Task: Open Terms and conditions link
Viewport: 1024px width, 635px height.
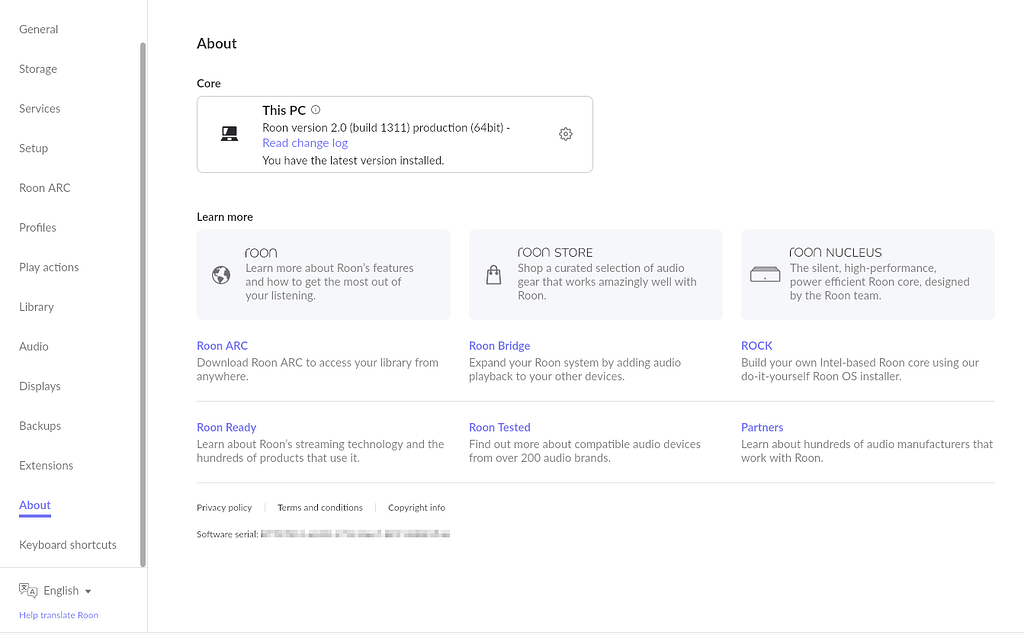Action: tap(320, 508)
